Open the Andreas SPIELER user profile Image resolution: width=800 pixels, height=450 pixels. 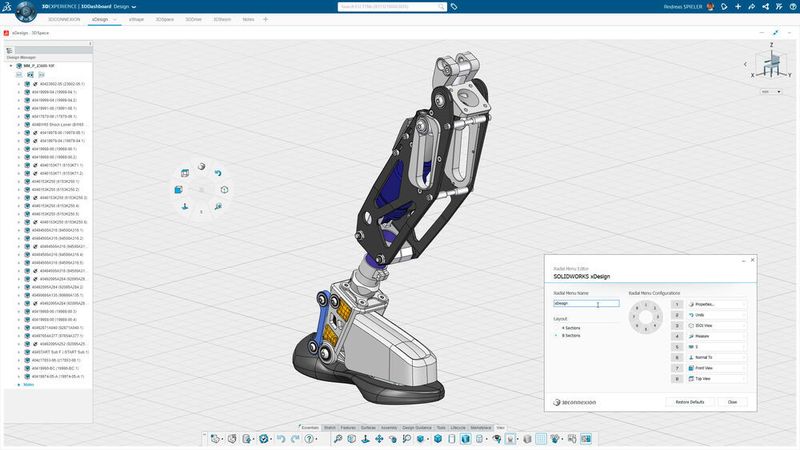[683, 7]
